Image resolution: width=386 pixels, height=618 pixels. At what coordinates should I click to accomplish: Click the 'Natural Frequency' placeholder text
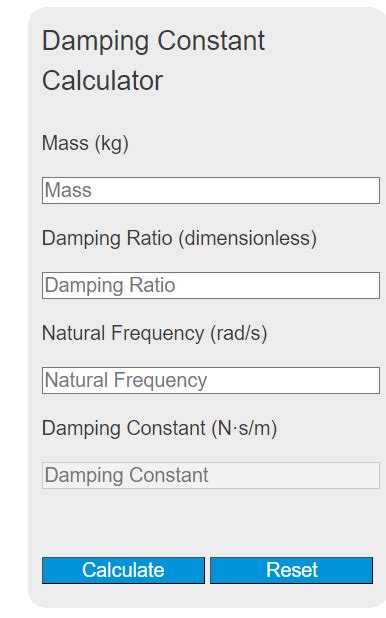(x=126, y=381)
